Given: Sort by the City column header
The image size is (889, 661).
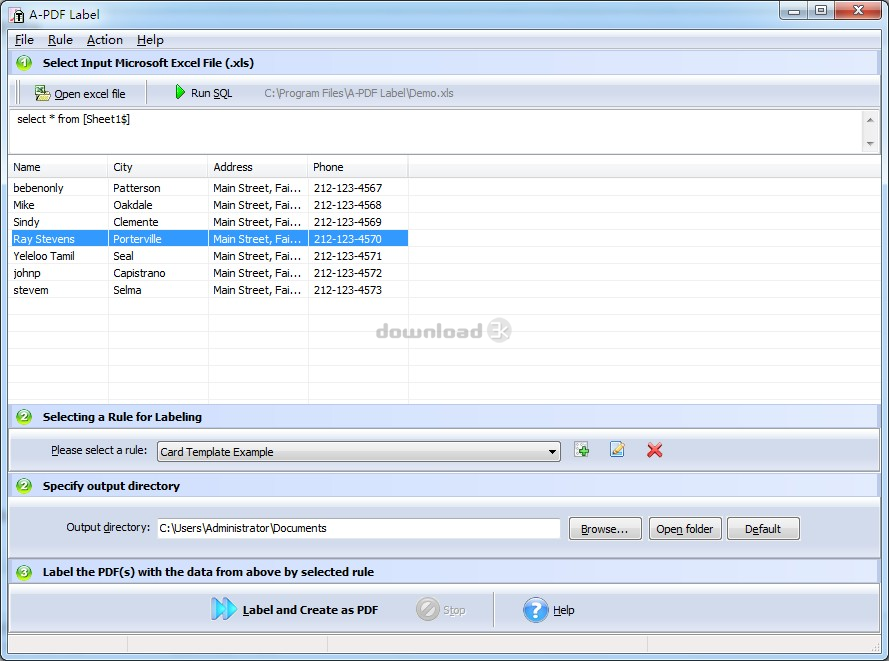Looking at the screenshot, I should pos(158,167).
